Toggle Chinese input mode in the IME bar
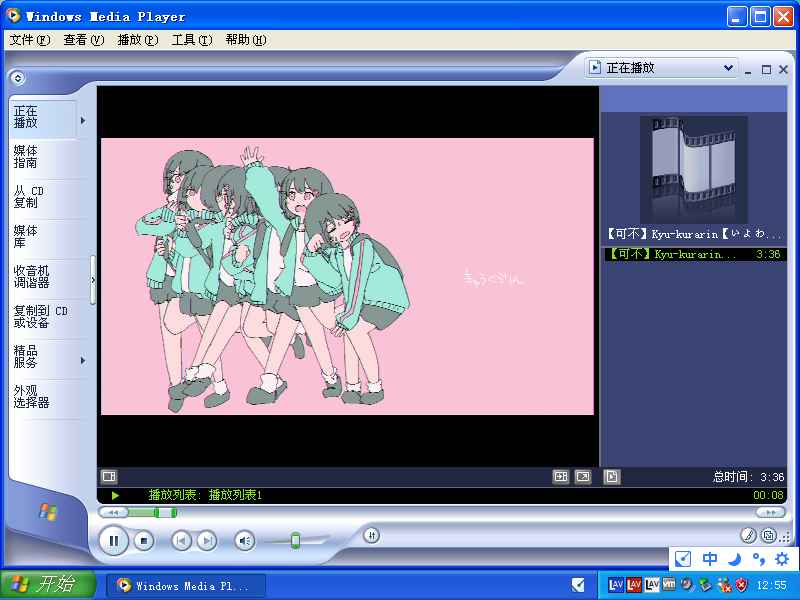 (x=709, y=559)
